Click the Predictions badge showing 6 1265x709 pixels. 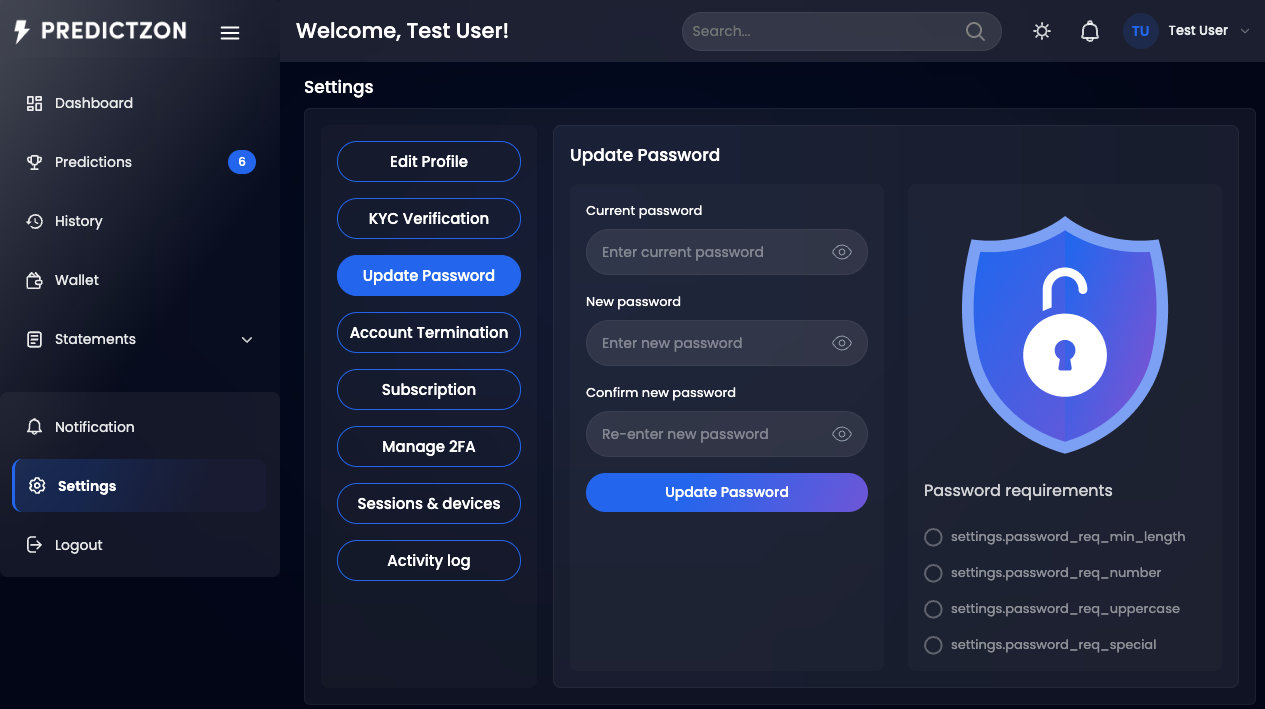[x=242, y=162]
